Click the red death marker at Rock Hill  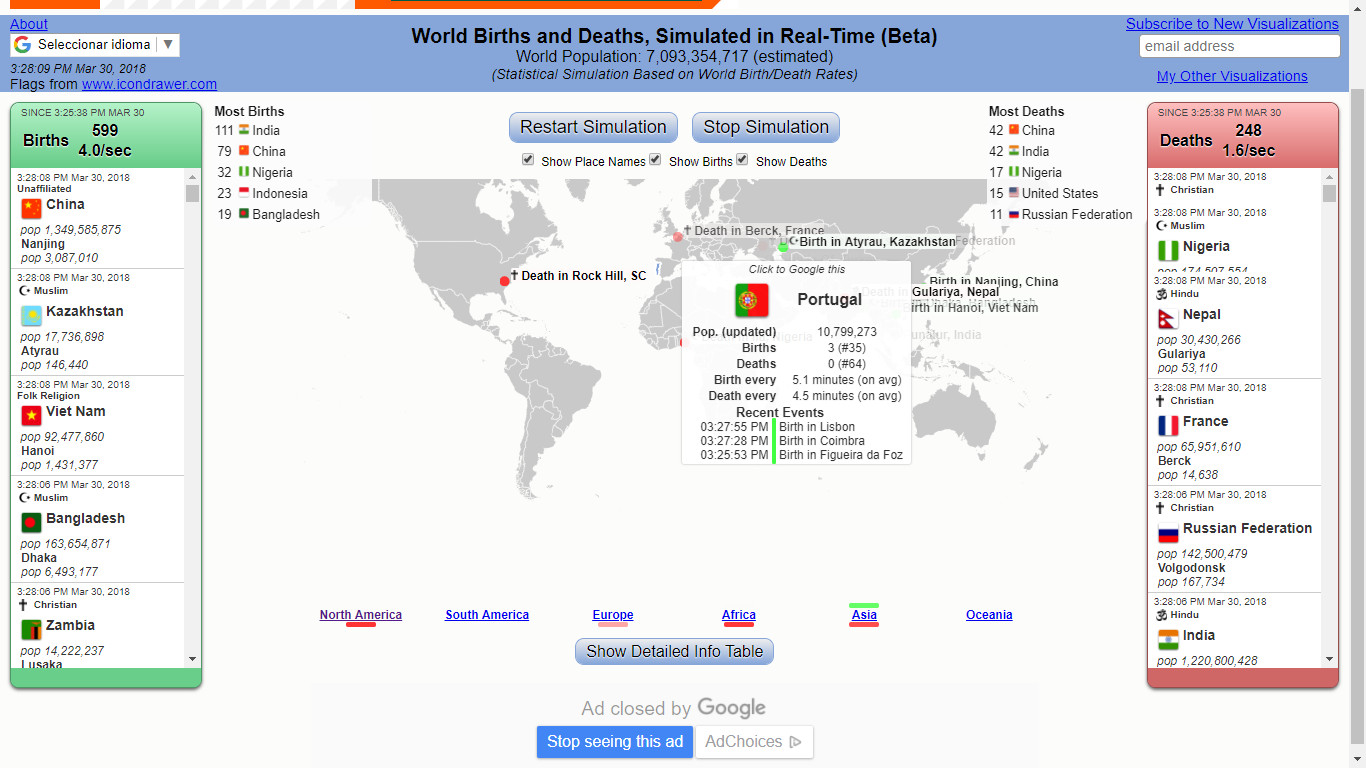(x=505, y=281)
